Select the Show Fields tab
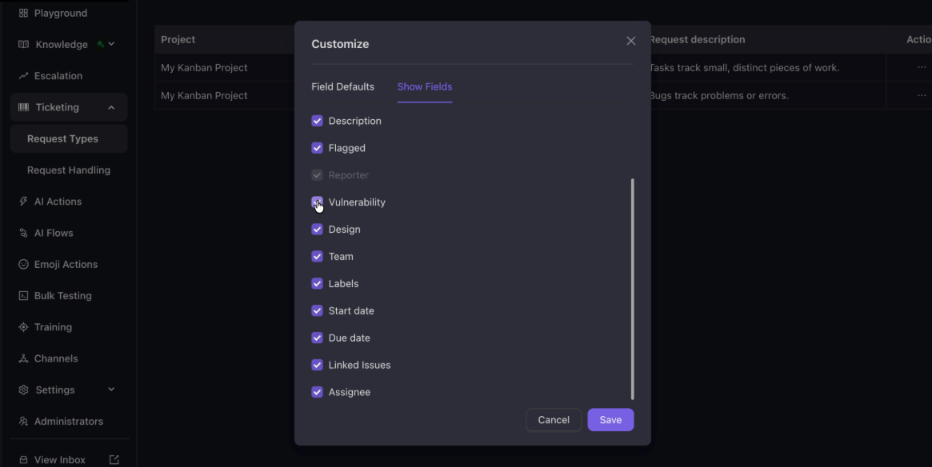 pyautogui.click(x=424, y=87)
